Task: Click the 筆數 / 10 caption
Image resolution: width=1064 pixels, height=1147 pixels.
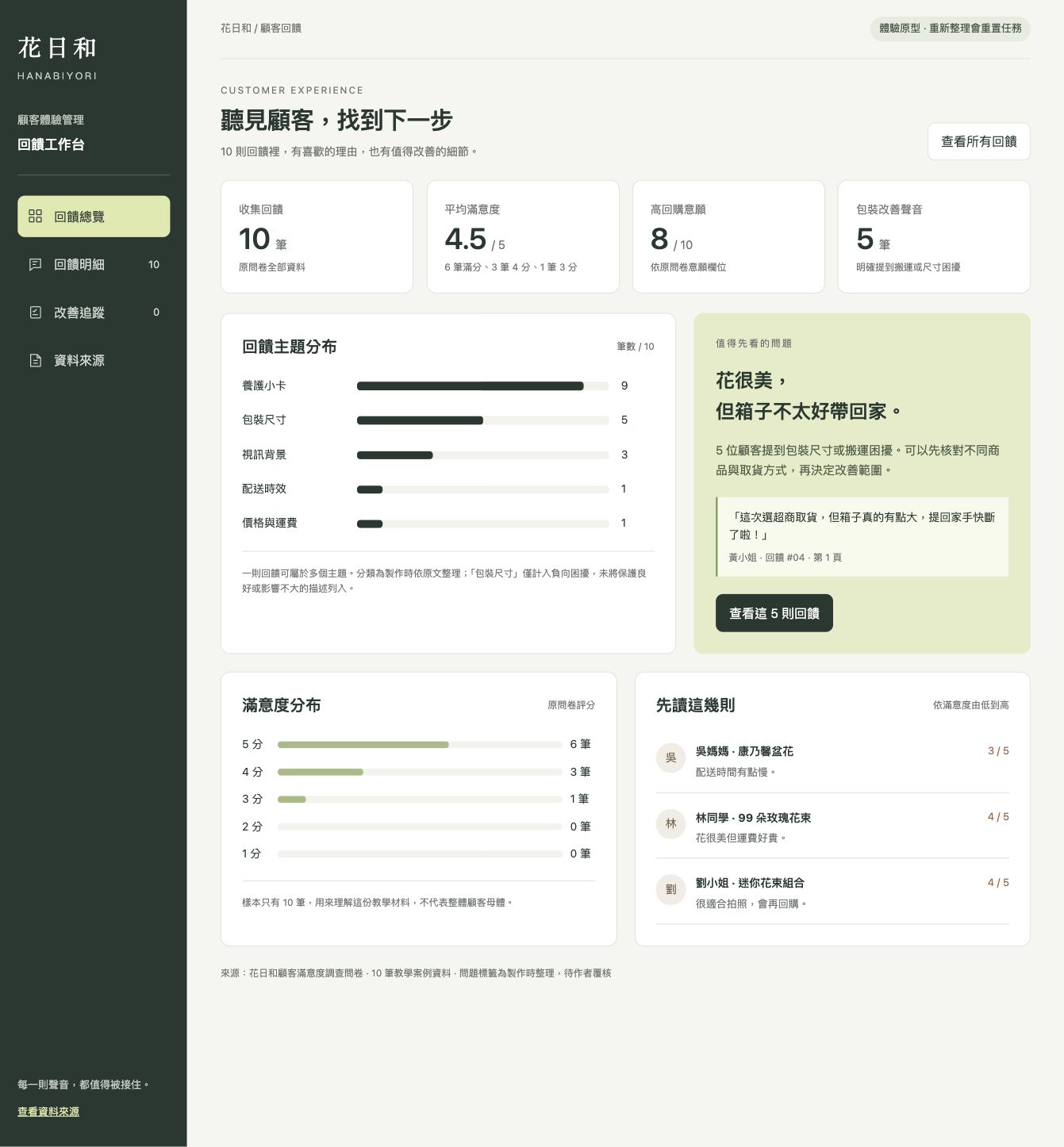Action: [636, 347]
